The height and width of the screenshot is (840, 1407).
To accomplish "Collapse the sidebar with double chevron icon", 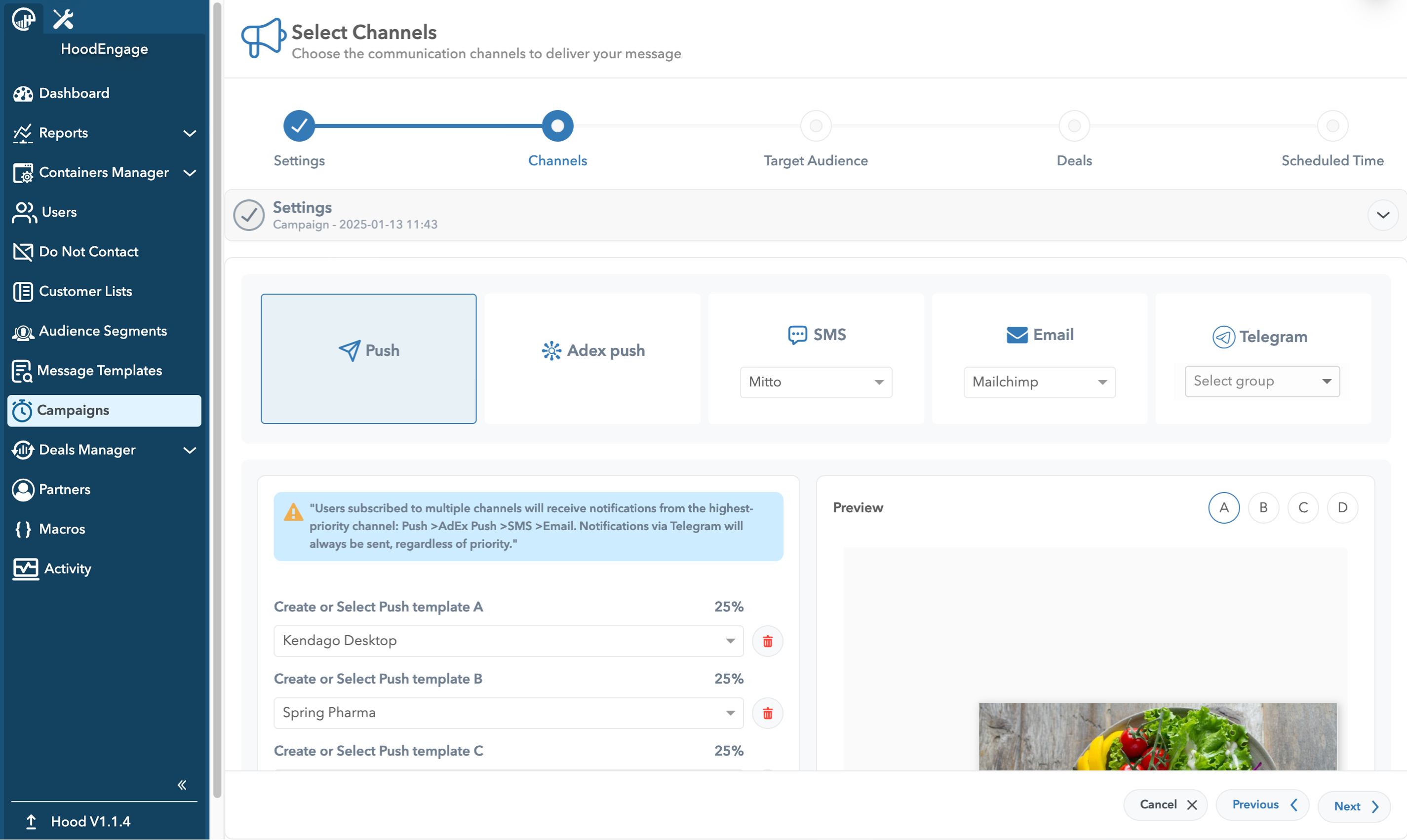I will pos(182,785).
